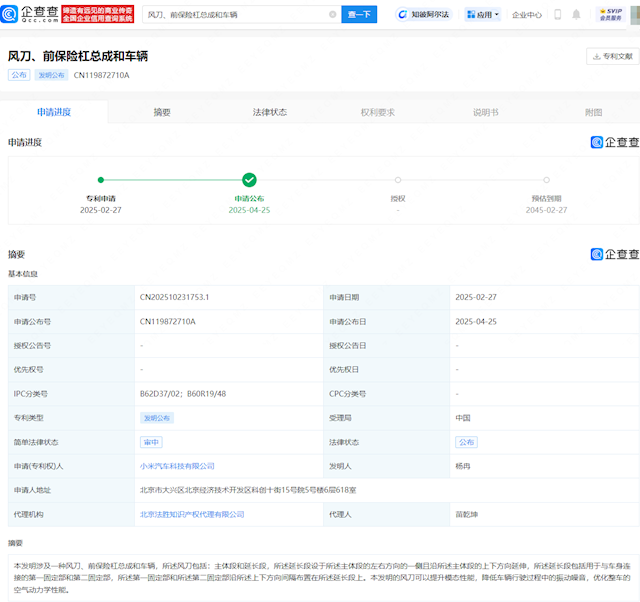The image size is (640, 602).
Task: Select application number CN202510231753.1
Action: 174,297
